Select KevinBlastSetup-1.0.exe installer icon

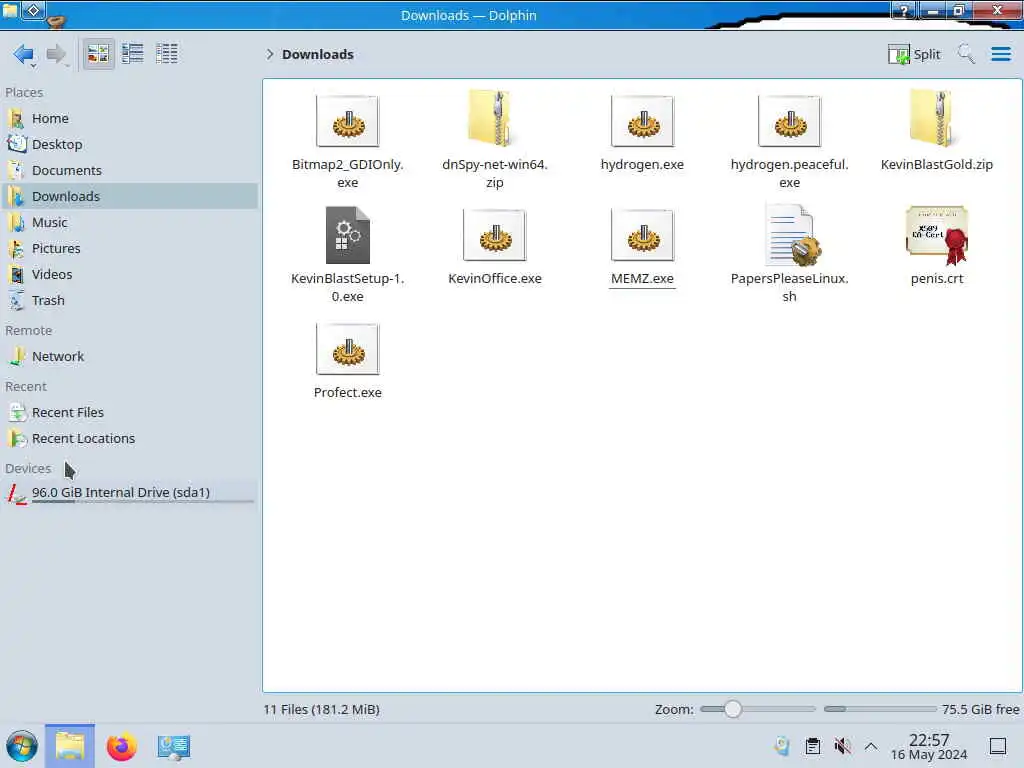pos(347,235)
